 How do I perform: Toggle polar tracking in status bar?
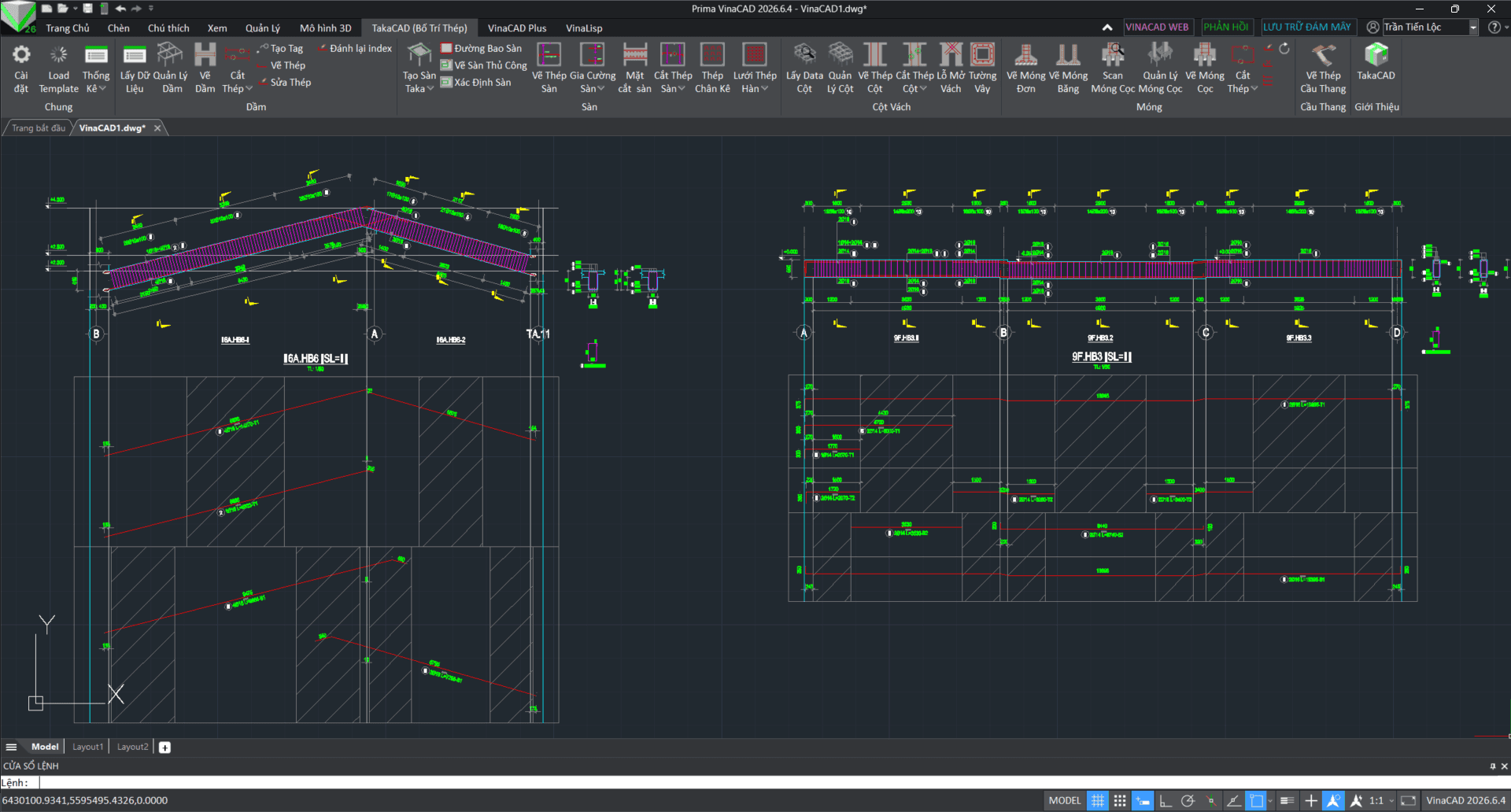pos(1188,800)
